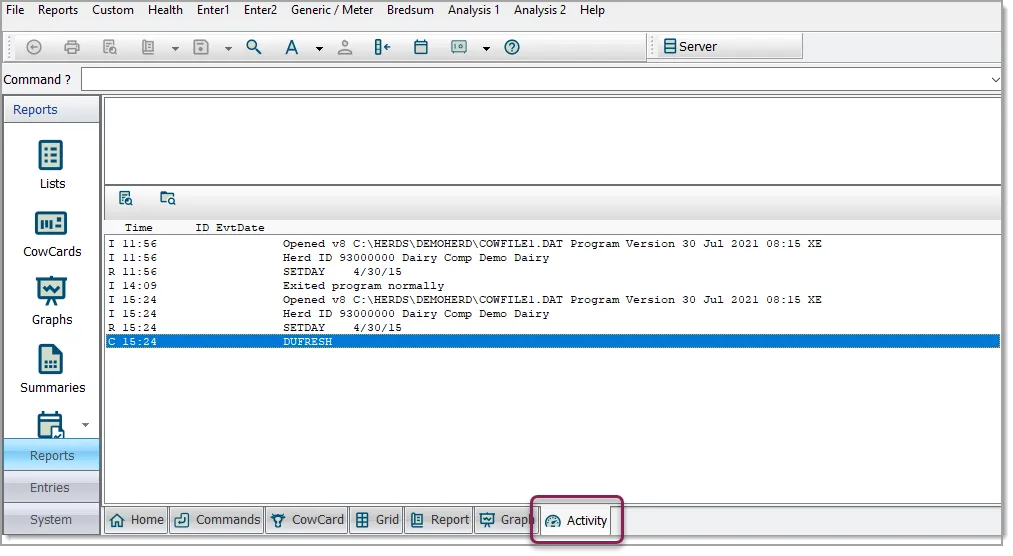Click the panel collapse arrow icon

pyautogui.click(x=382, y=47)
